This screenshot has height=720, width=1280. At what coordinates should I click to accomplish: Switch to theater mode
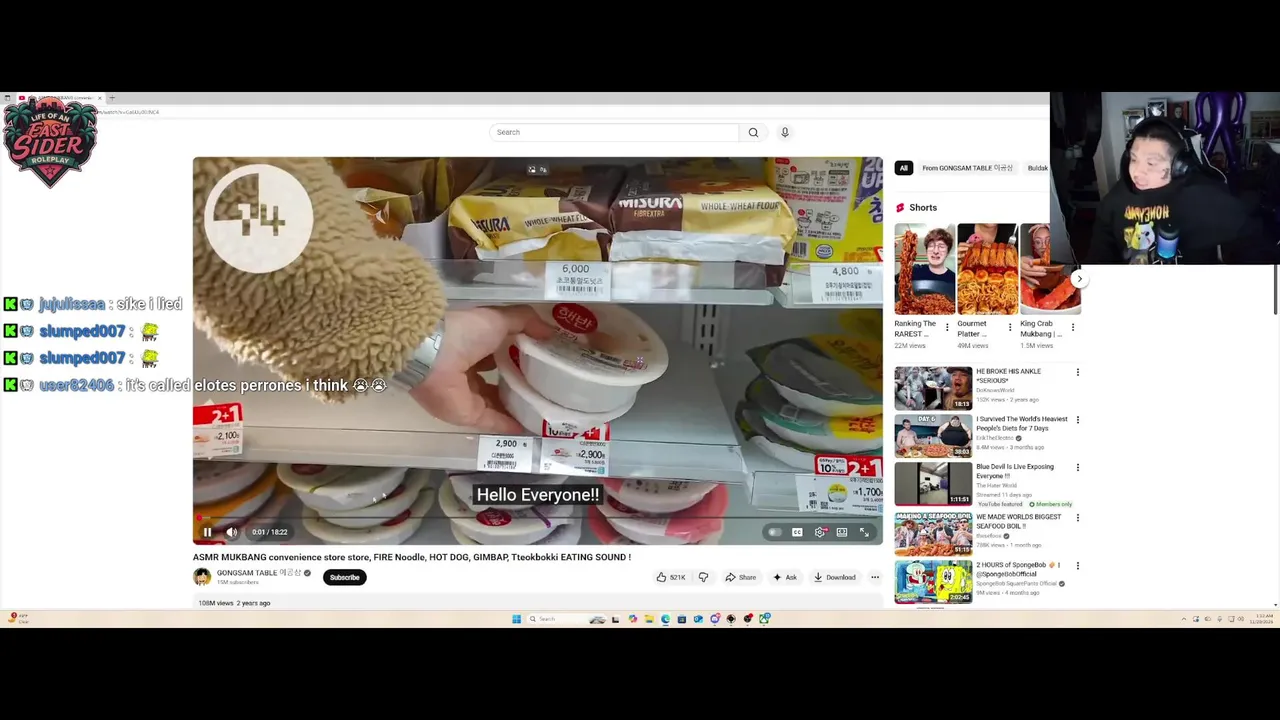click(x=842, y=532)
